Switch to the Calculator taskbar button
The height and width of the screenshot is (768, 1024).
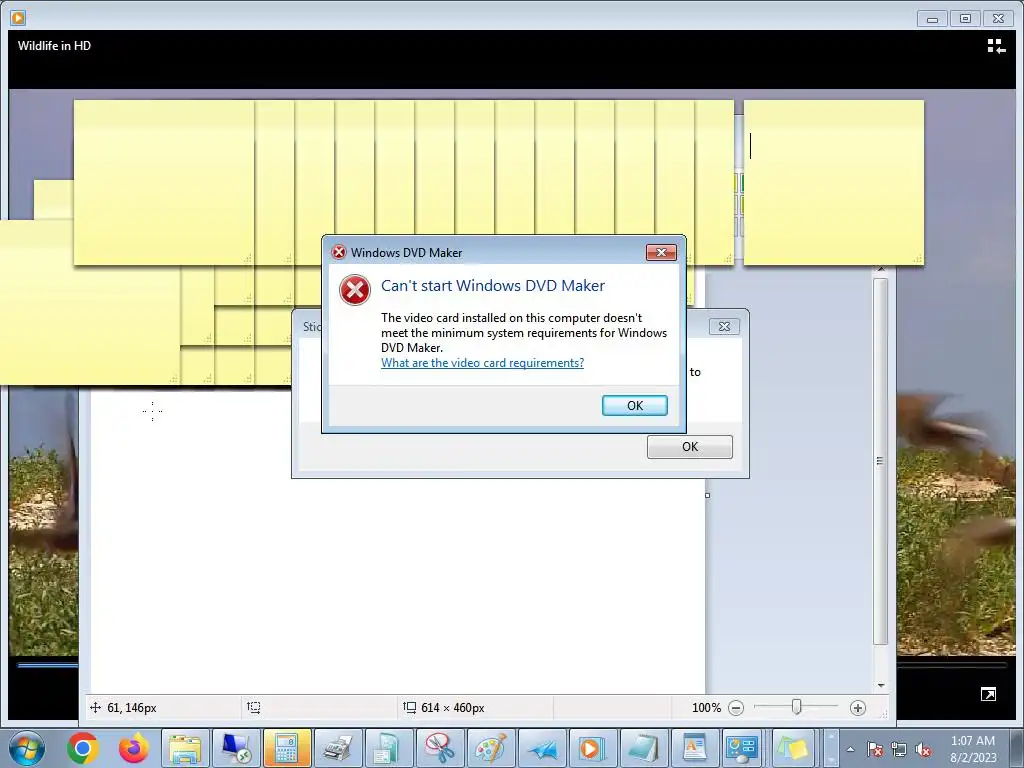[287, 748]
